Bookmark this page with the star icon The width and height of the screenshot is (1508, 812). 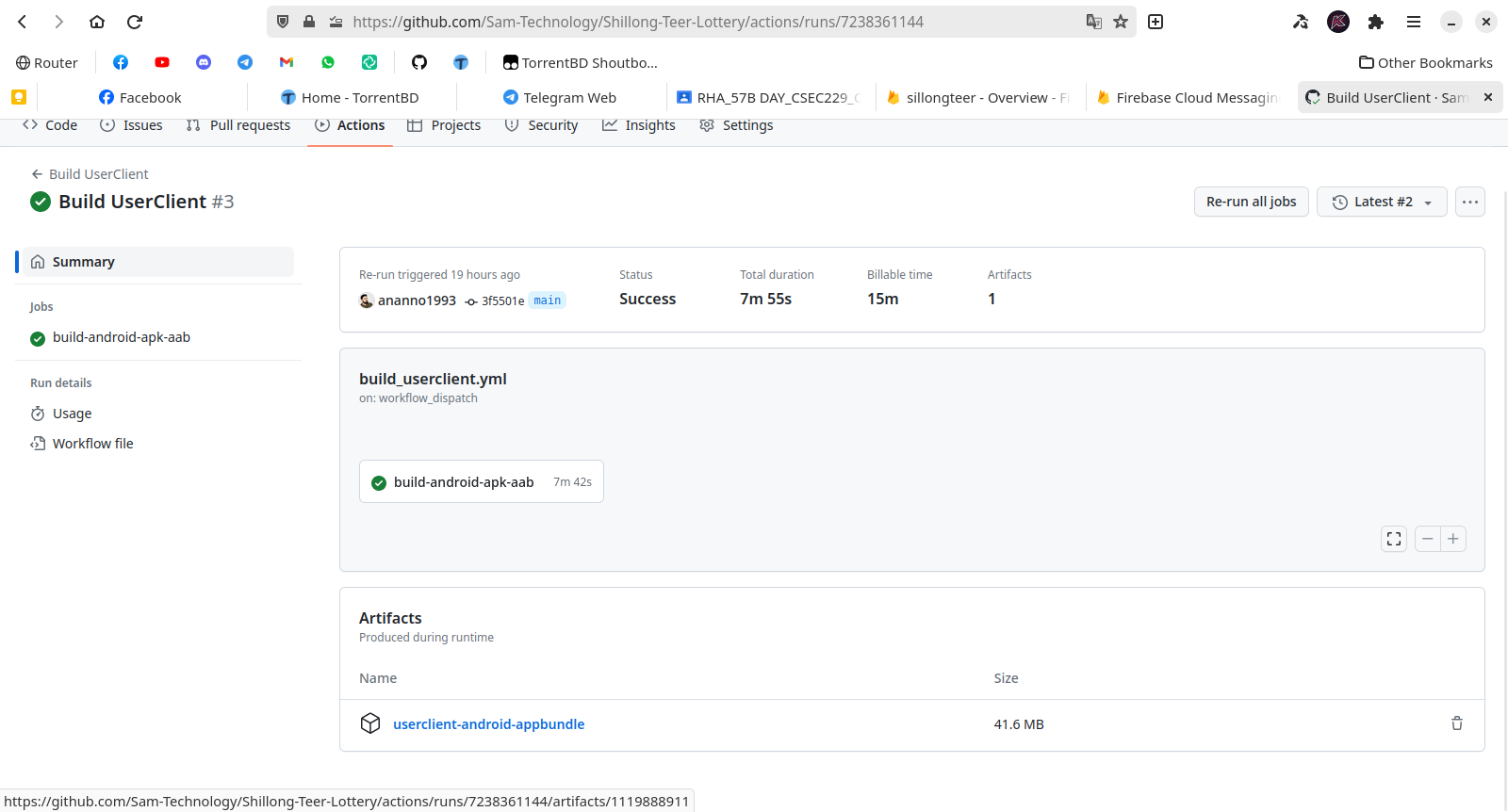1121,22
